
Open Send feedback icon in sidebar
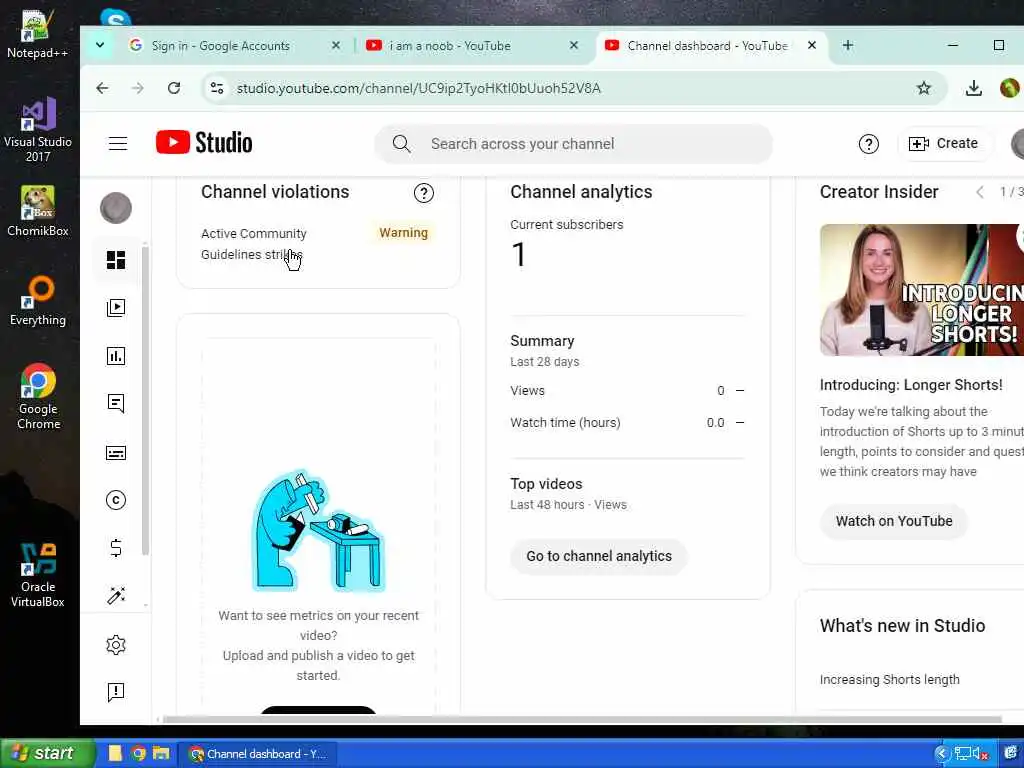point(116,692)
